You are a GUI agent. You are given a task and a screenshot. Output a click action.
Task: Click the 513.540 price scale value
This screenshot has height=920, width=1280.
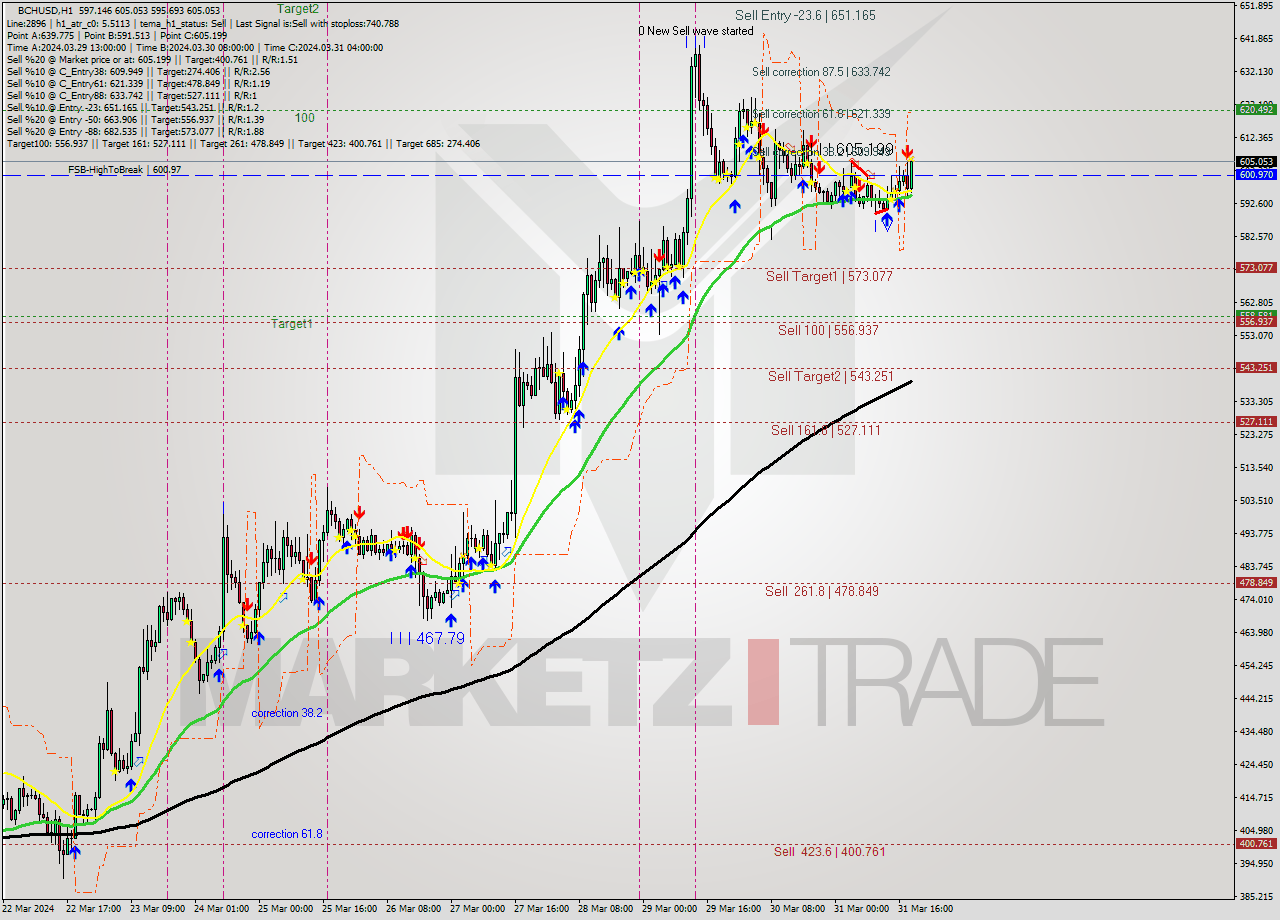click(1256, 467)
